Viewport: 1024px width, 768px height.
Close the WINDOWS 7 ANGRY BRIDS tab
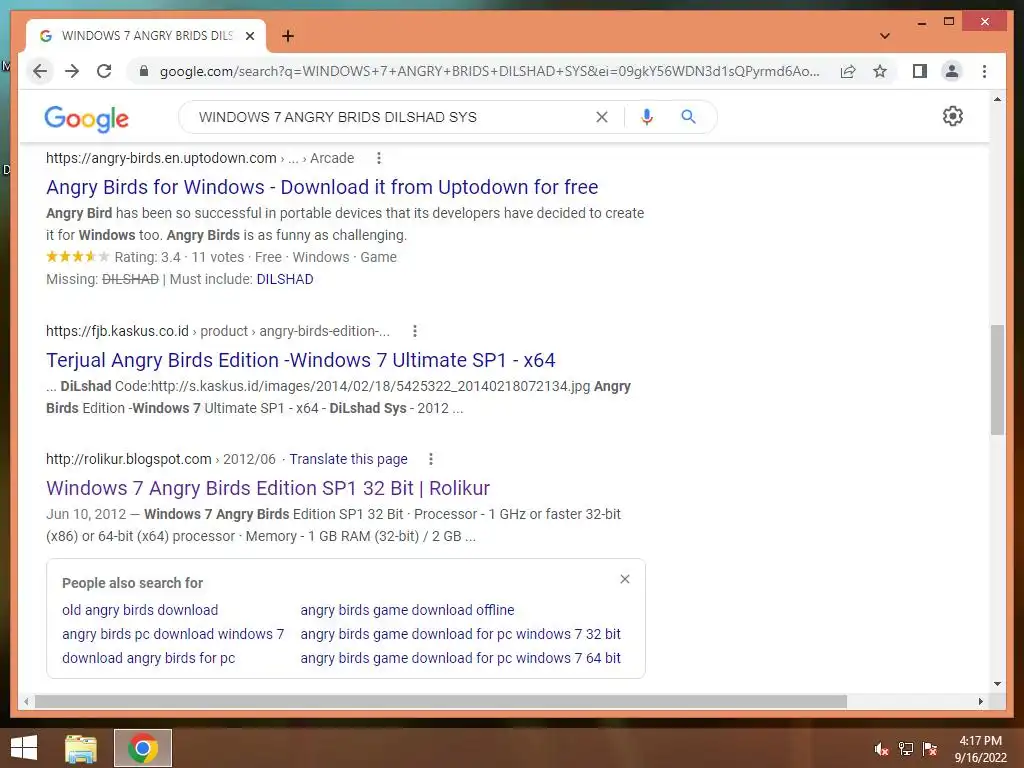[249, 36]
